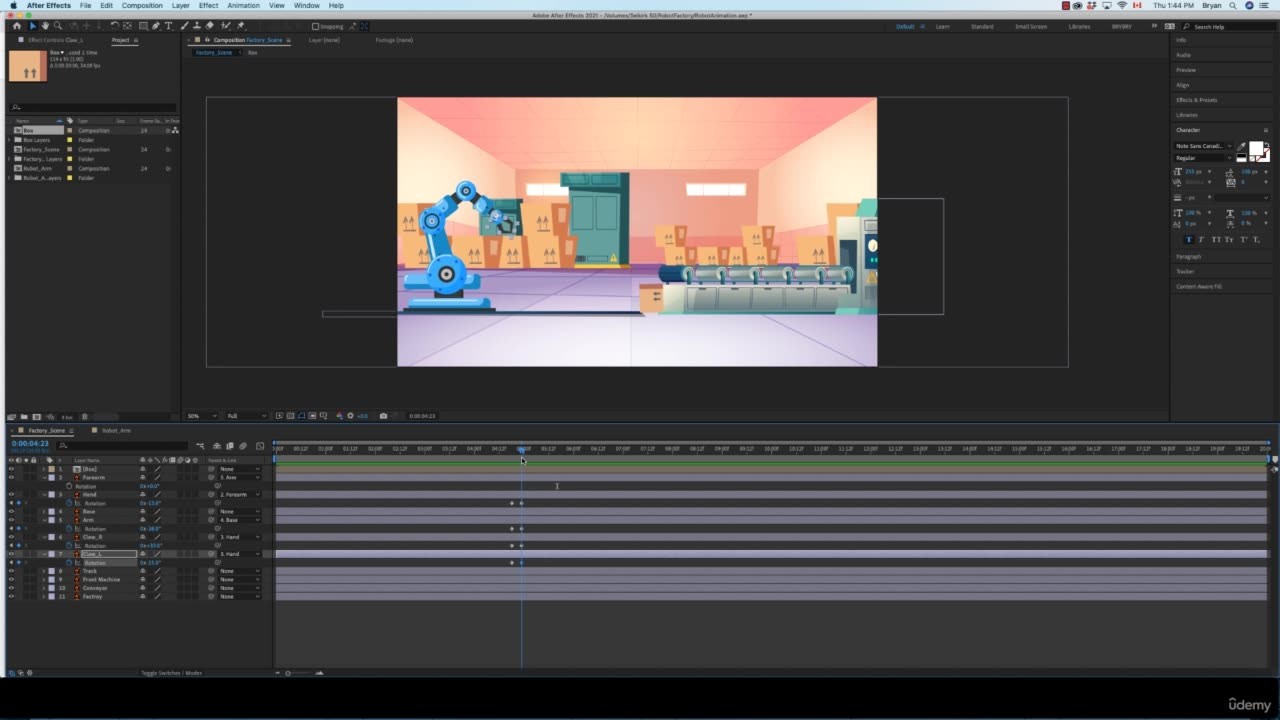Click the Search Help field

1228,27
